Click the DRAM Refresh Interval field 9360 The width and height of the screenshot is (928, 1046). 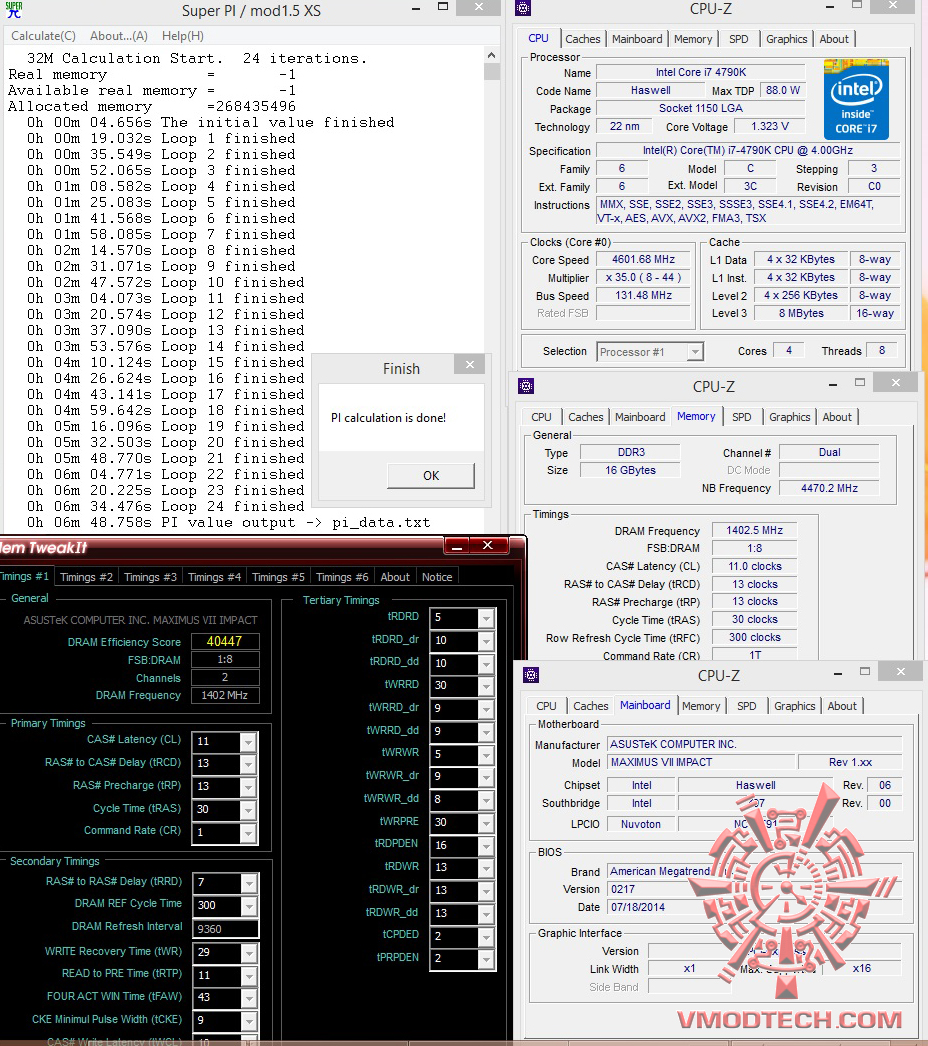click(x=225, y=929)
